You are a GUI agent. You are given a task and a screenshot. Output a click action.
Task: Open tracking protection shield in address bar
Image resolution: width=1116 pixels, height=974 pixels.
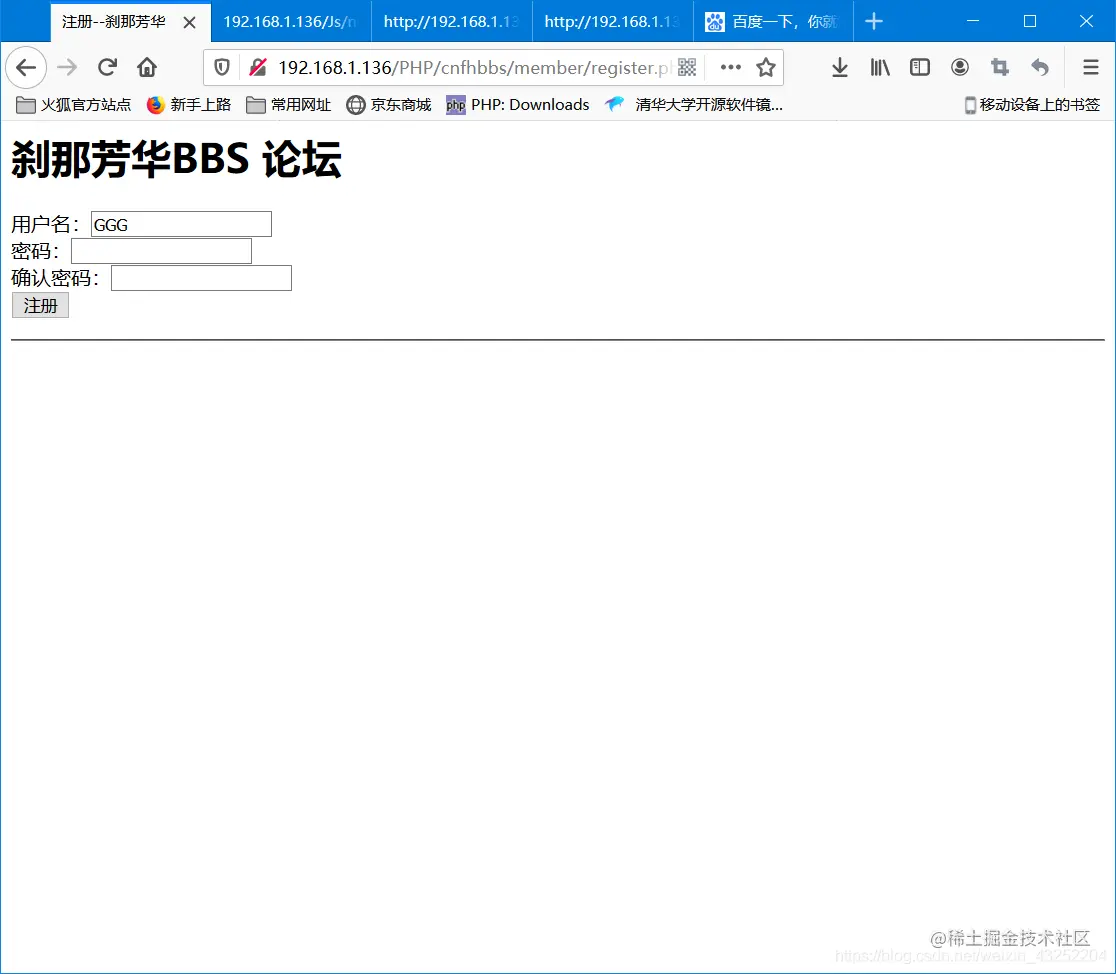point(222,68)
